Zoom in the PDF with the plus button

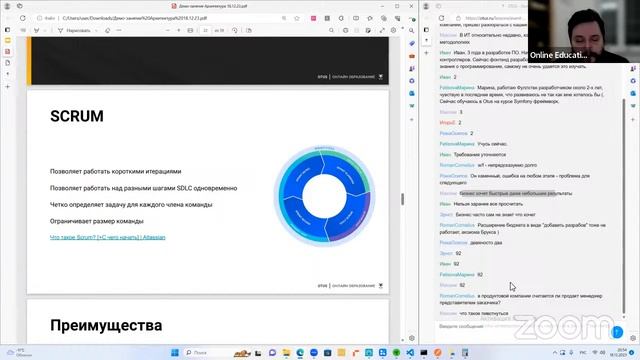(x=178, y=31)
